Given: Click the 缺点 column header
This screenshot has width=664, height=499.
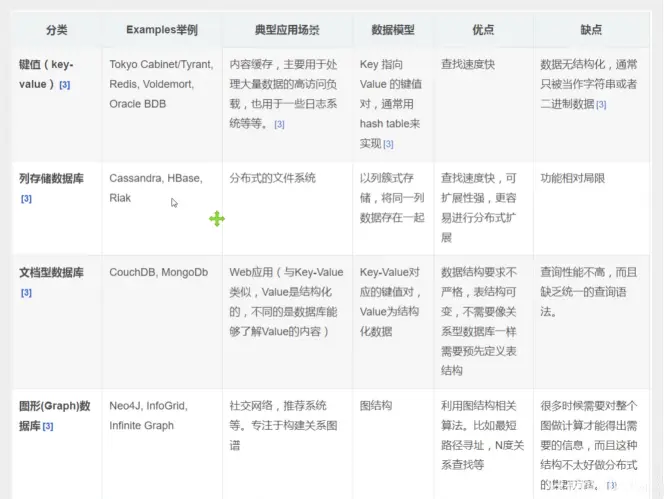Looking at the screenshot, I should pos(591,30).
